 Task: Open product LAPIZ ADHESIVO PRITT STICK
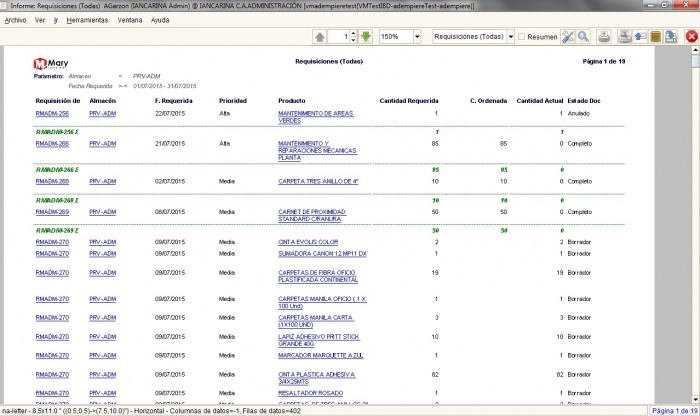(x=319, y=340)
